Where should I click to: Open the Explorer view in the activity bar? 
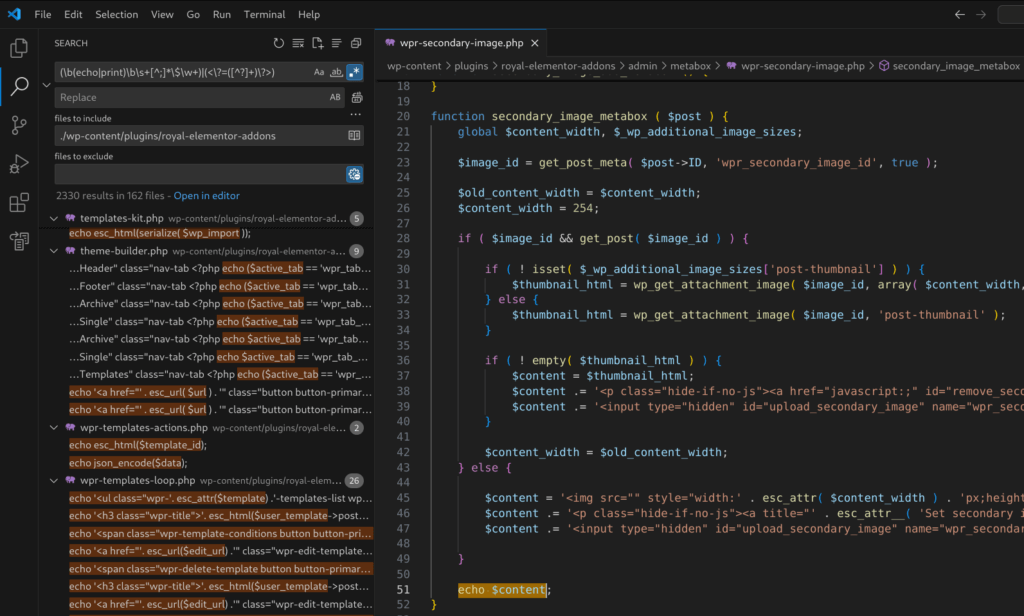point(20,47)
